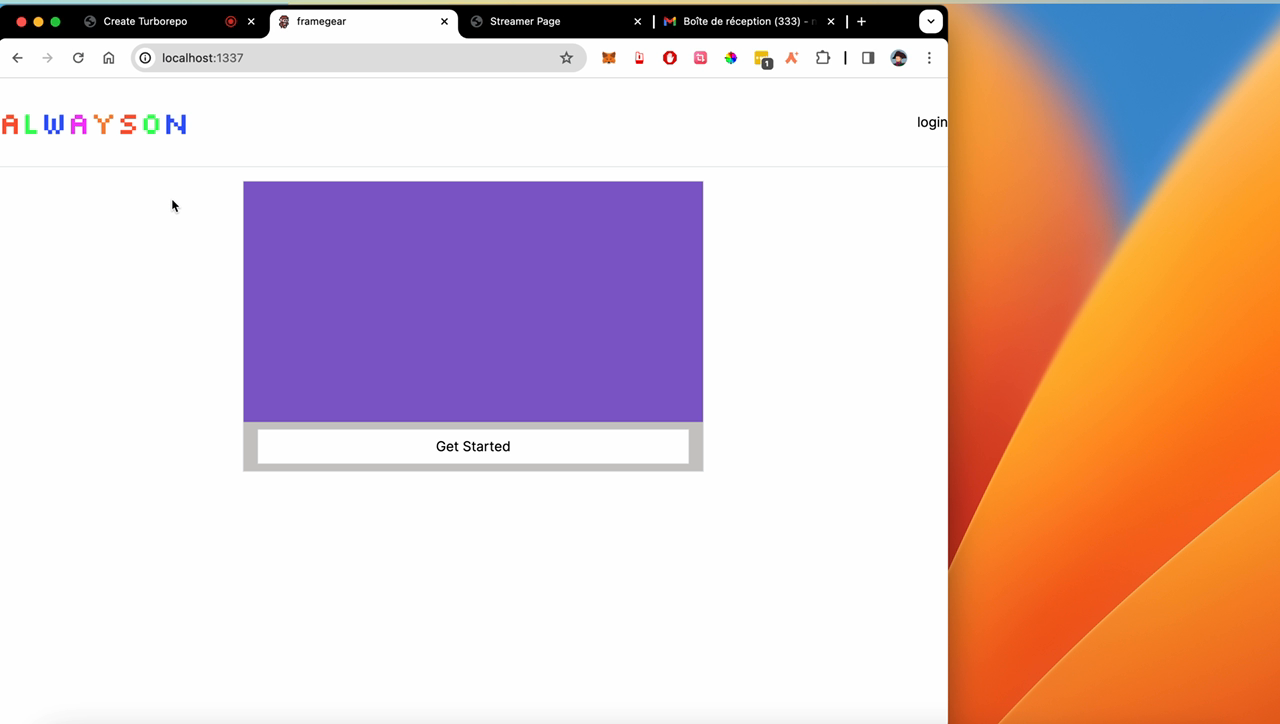
Task: Go forward in browser history
Action: point(47,58)
